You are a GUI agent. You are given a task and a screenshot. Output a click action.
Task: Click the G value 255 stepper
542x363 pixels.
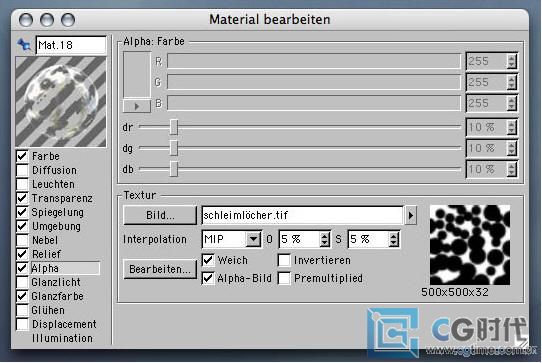click(512, 82)
